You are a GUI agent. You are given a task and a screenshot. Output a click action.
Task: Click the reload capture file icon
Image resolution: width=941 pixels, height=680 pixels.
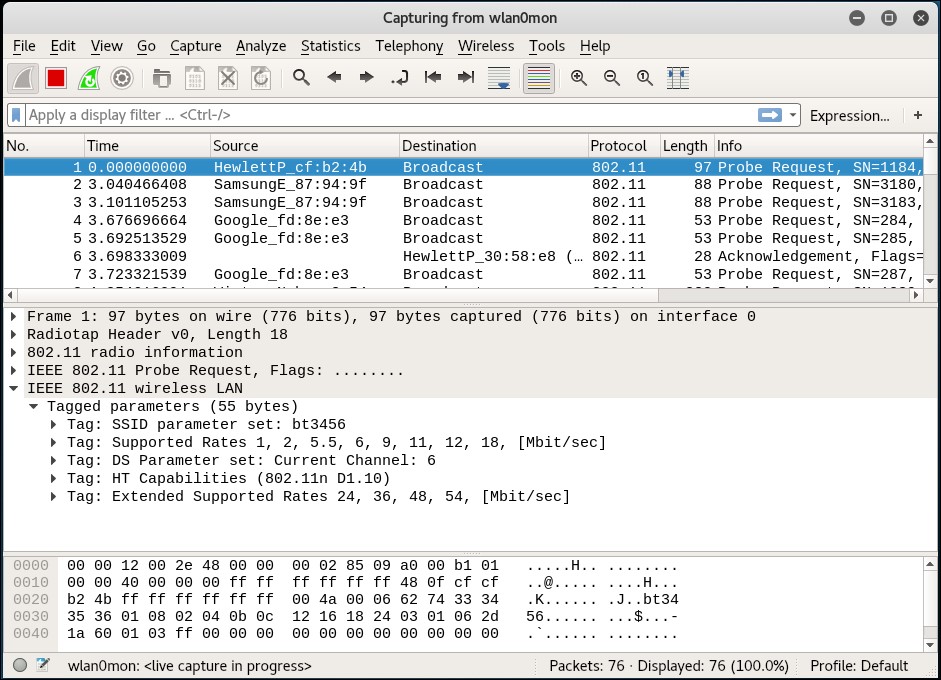click(260, 78)
